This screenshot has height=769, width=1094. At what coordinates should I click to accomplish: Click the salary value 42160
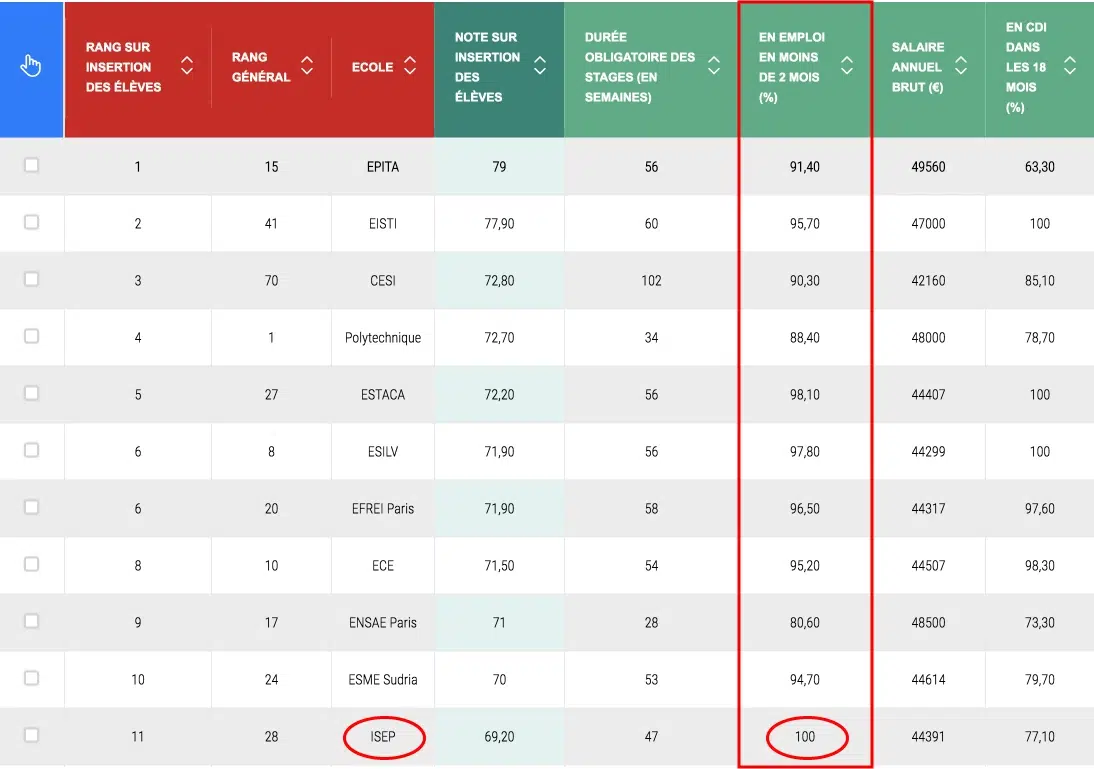(x=929, y=281)
